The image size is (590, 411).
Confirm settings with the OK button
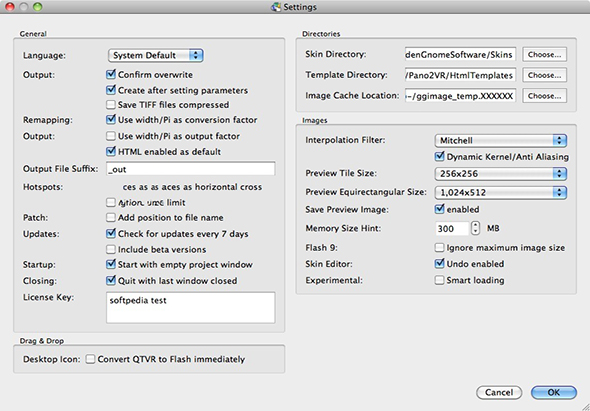[x=554, y=392]
